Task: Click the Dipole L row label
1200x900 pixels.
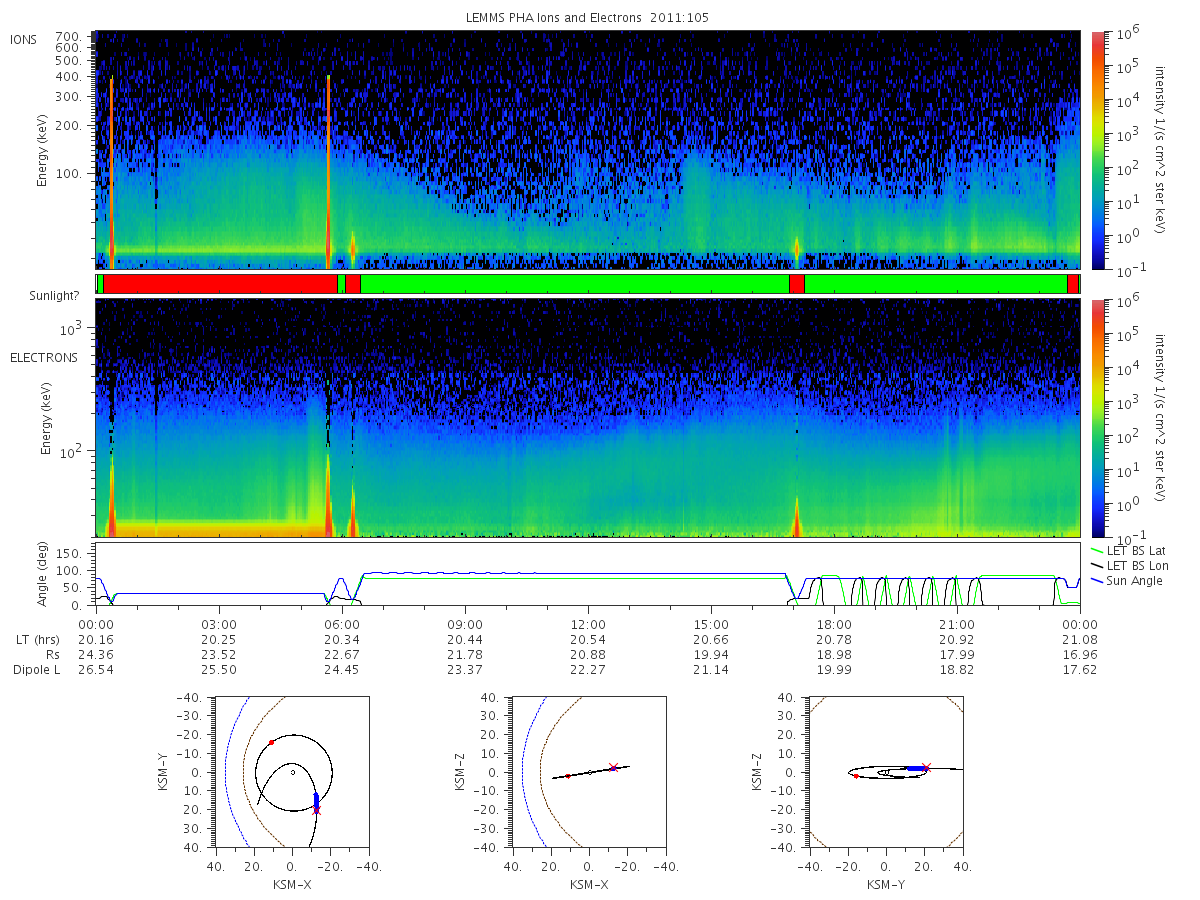Action: pyautogui.click(x=36, y=670)
